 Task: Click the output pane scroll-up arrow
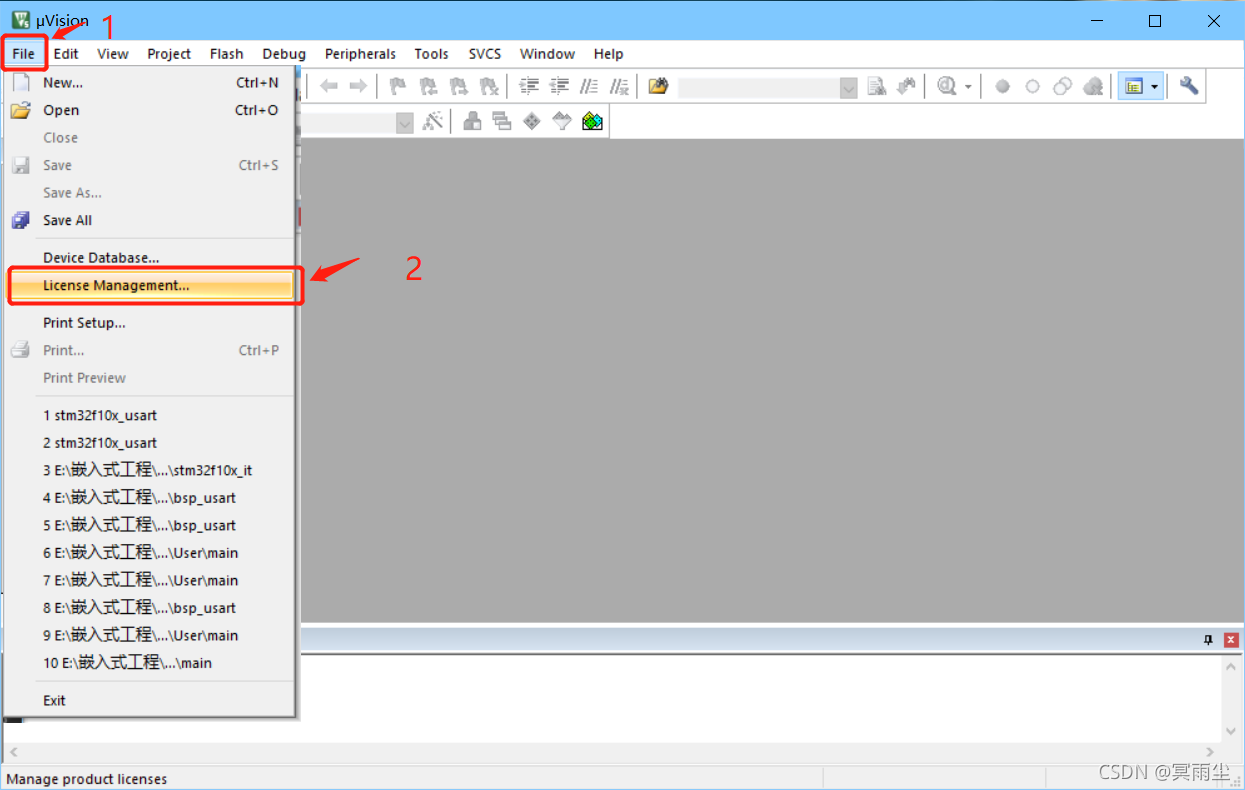(x=1231, y=668)
